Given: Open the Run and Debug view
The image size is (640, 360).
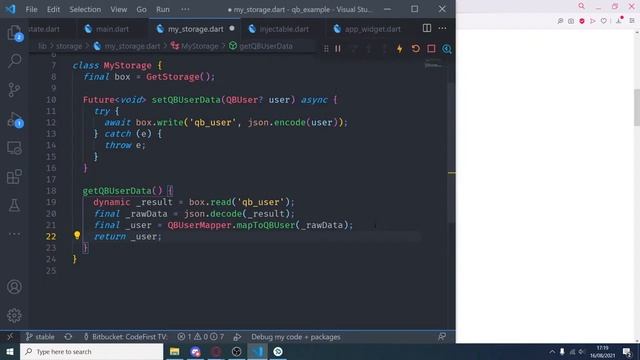Looking at the screenshot, I should click(x=15, y=120).
